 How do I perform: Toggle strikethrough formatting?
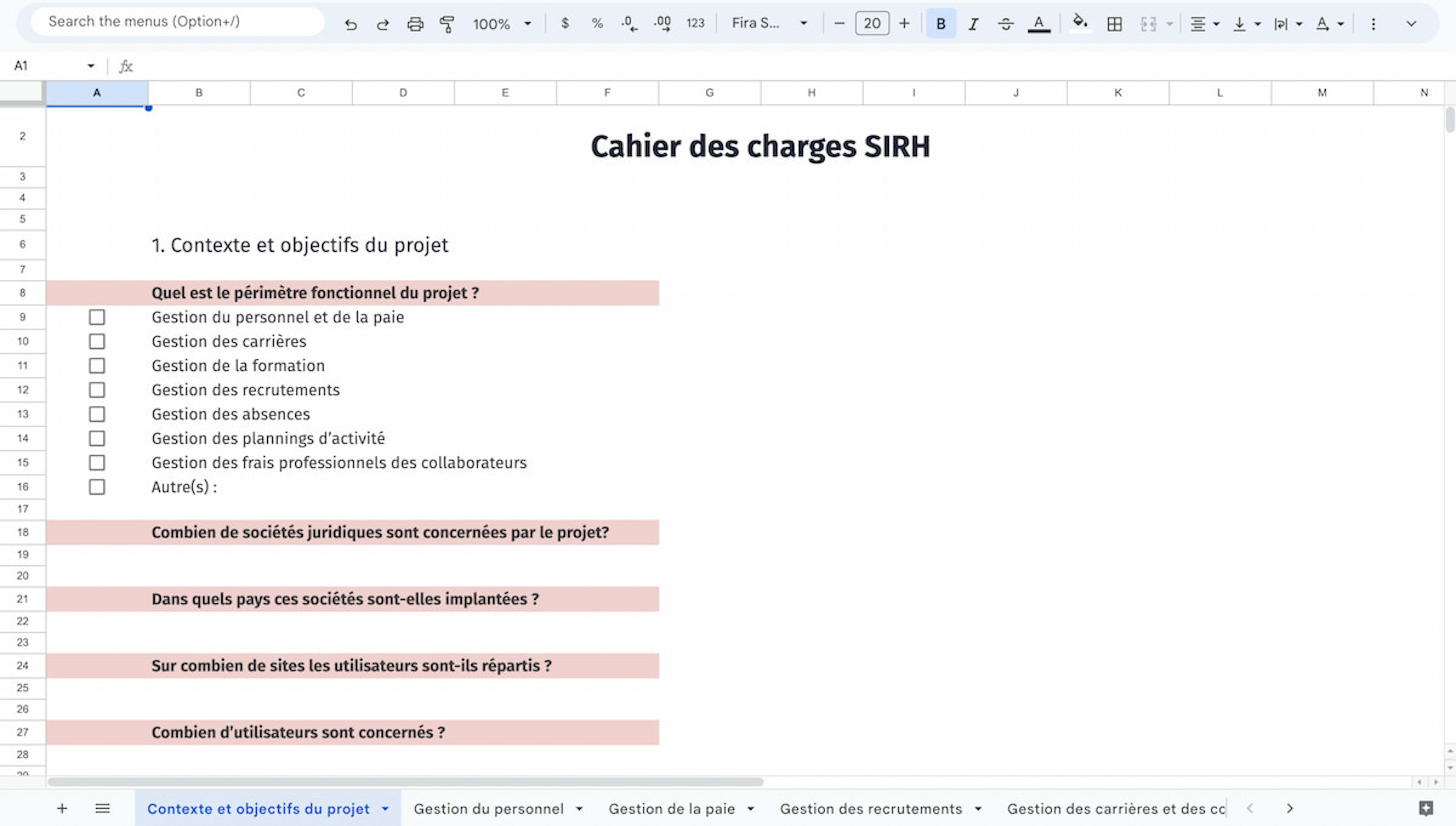pos(1006,24)
